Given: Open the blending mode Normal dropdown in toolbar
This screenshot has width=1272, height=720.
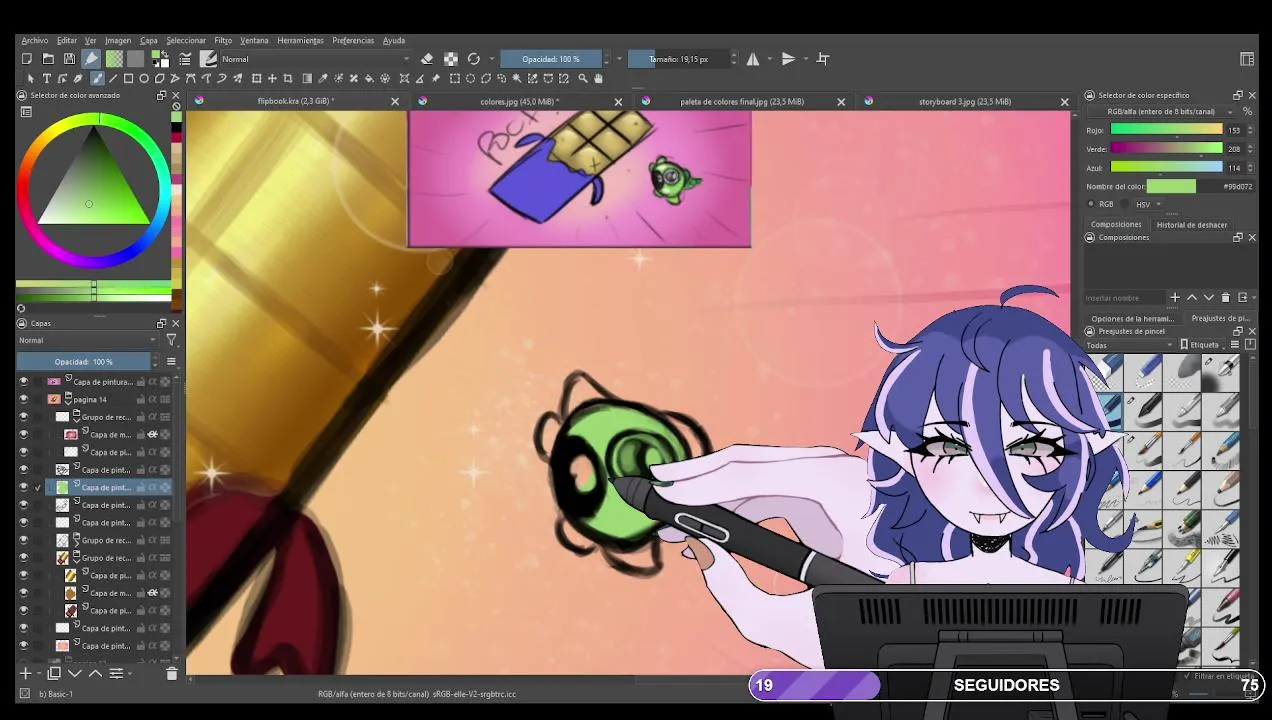Looking at the screenshot, I should [314, 59].
